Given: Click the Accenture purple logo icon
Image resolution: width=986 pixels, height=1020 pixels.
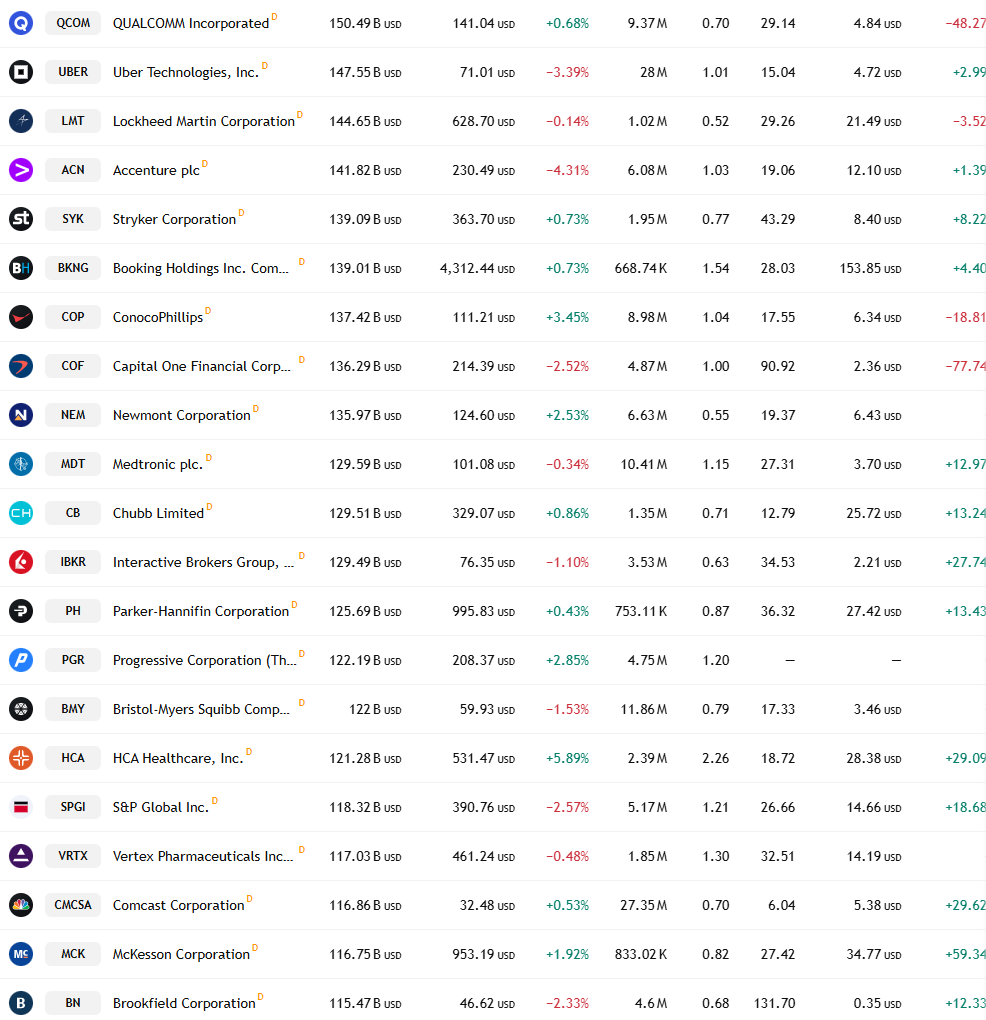Looking at the screenshot, I should click(21, 170).
